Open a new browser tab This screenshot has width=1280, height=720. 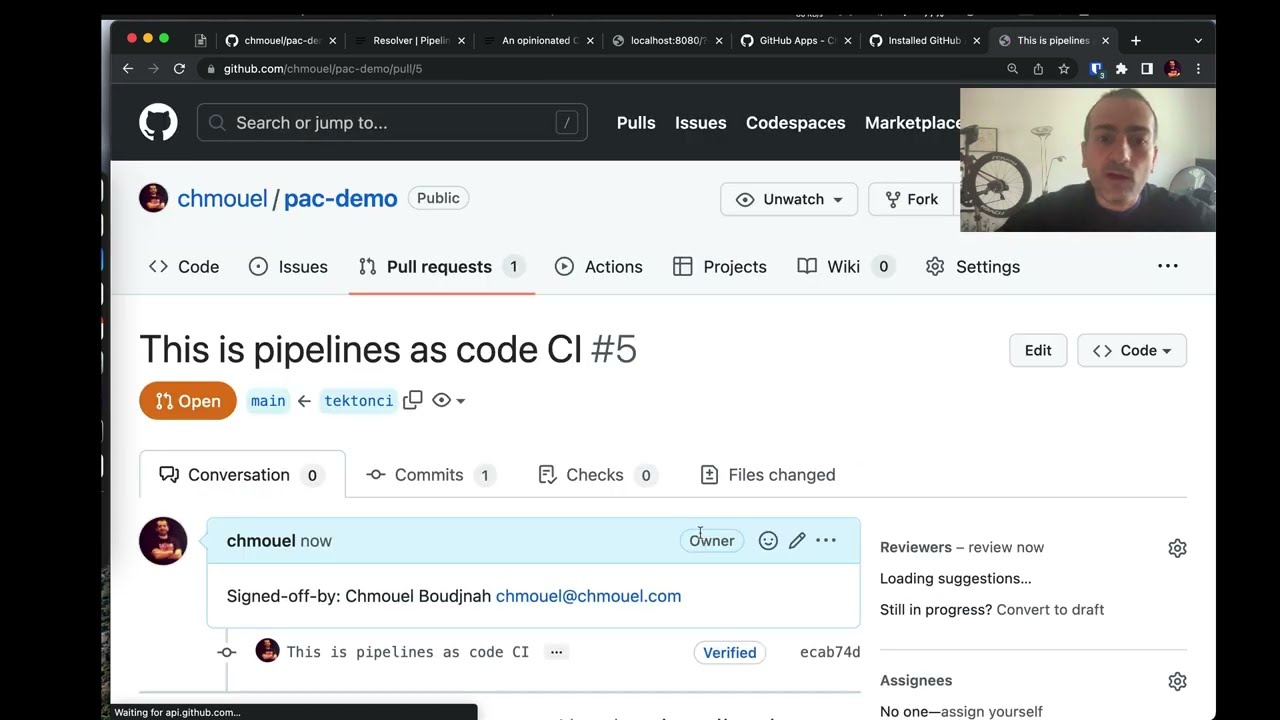click(1135, 41)
